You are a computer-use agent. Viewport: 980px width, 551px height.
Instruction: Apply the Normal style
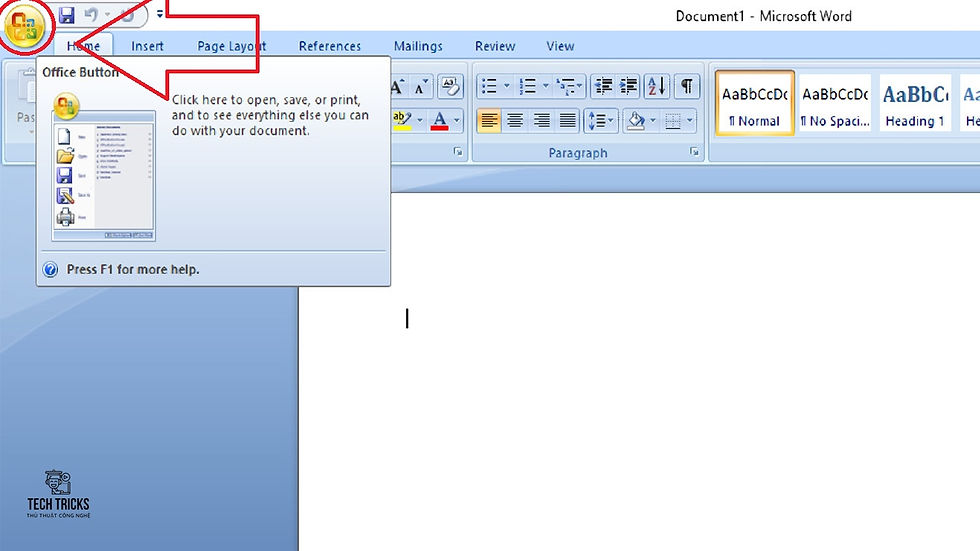pos(754,102)
